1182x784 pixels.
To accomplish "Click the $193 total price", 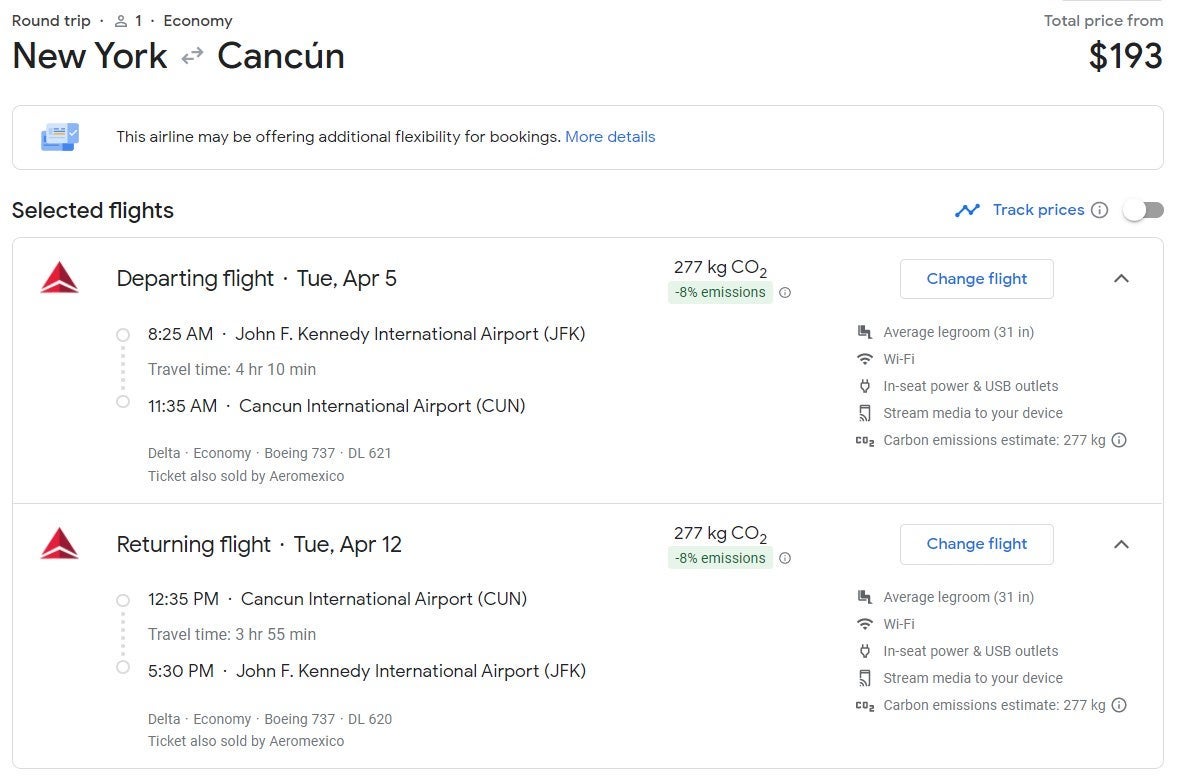I will [x=1125, y=56].
